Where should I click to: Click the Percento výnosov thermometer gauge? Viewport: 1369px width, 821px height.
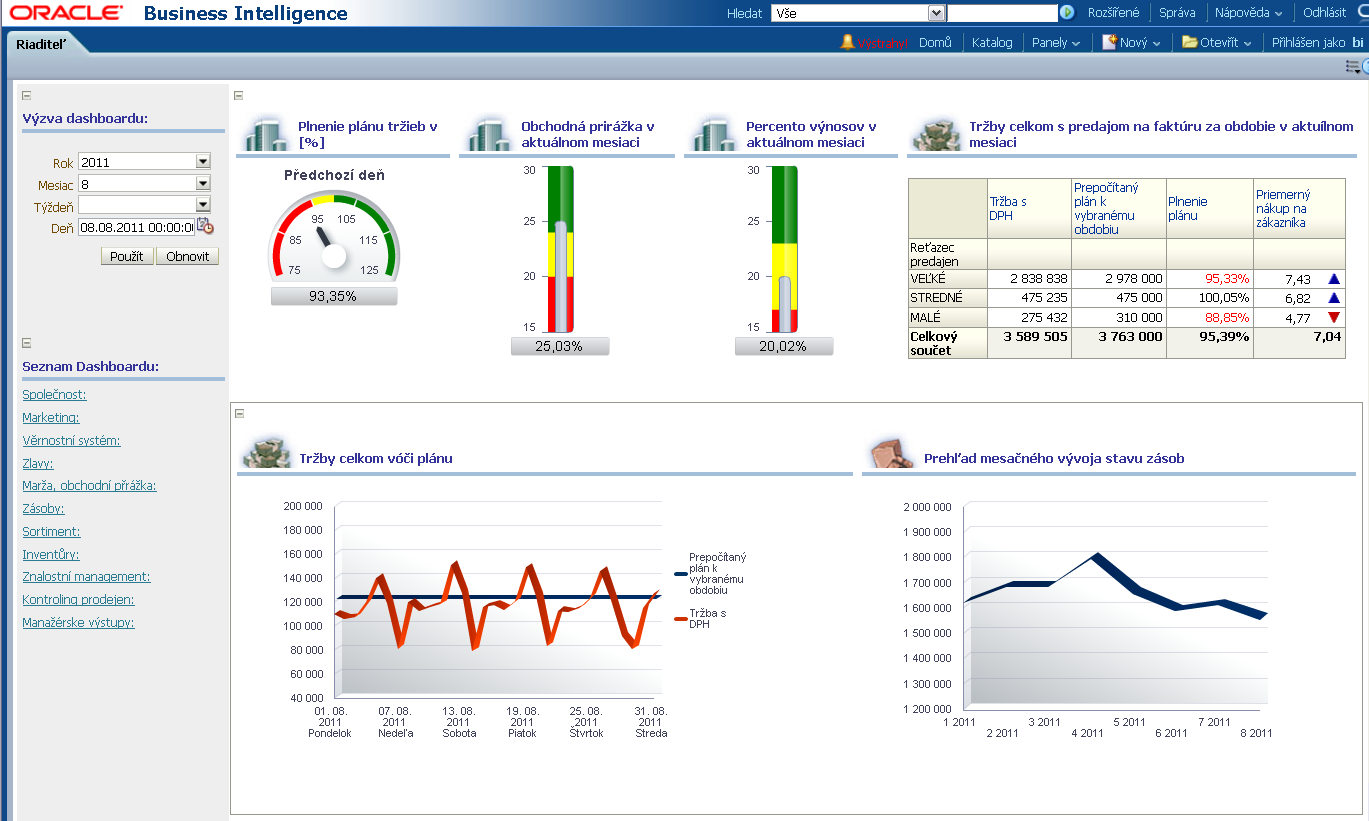tap(785, 249)
